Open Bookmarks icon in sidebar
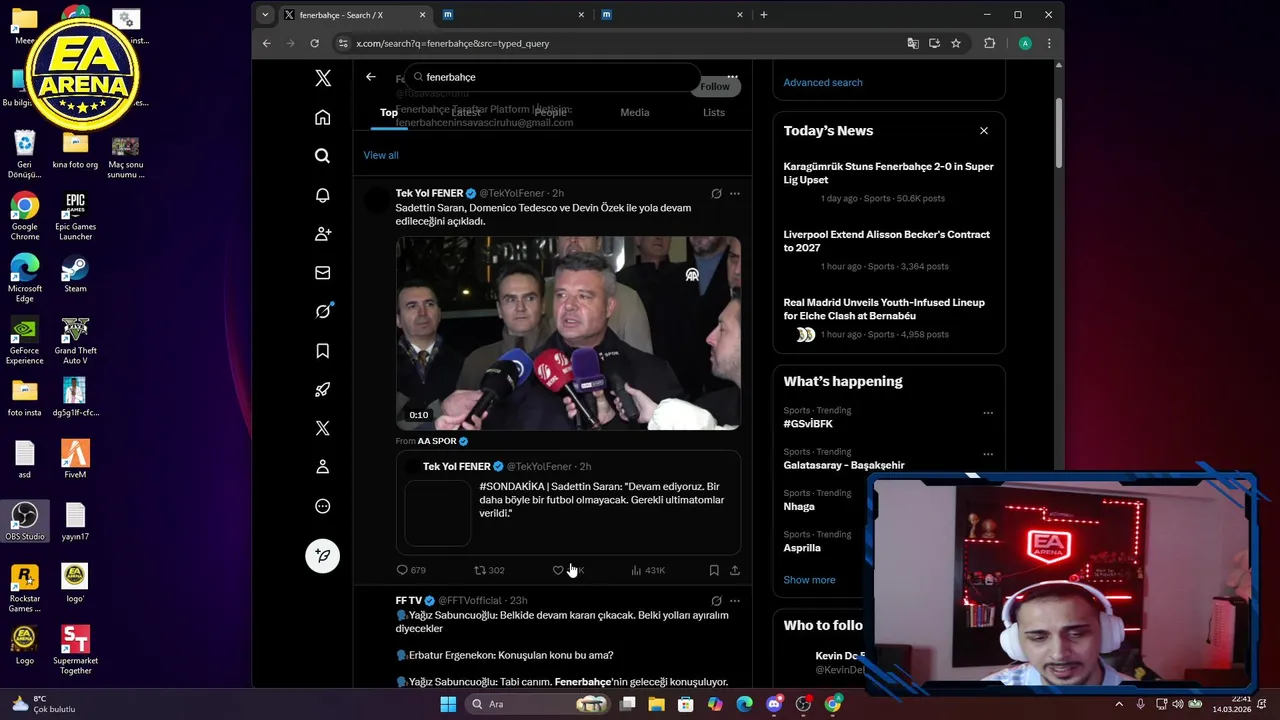Viewport: 1280px width, 720px height. [x=322, y=351]
